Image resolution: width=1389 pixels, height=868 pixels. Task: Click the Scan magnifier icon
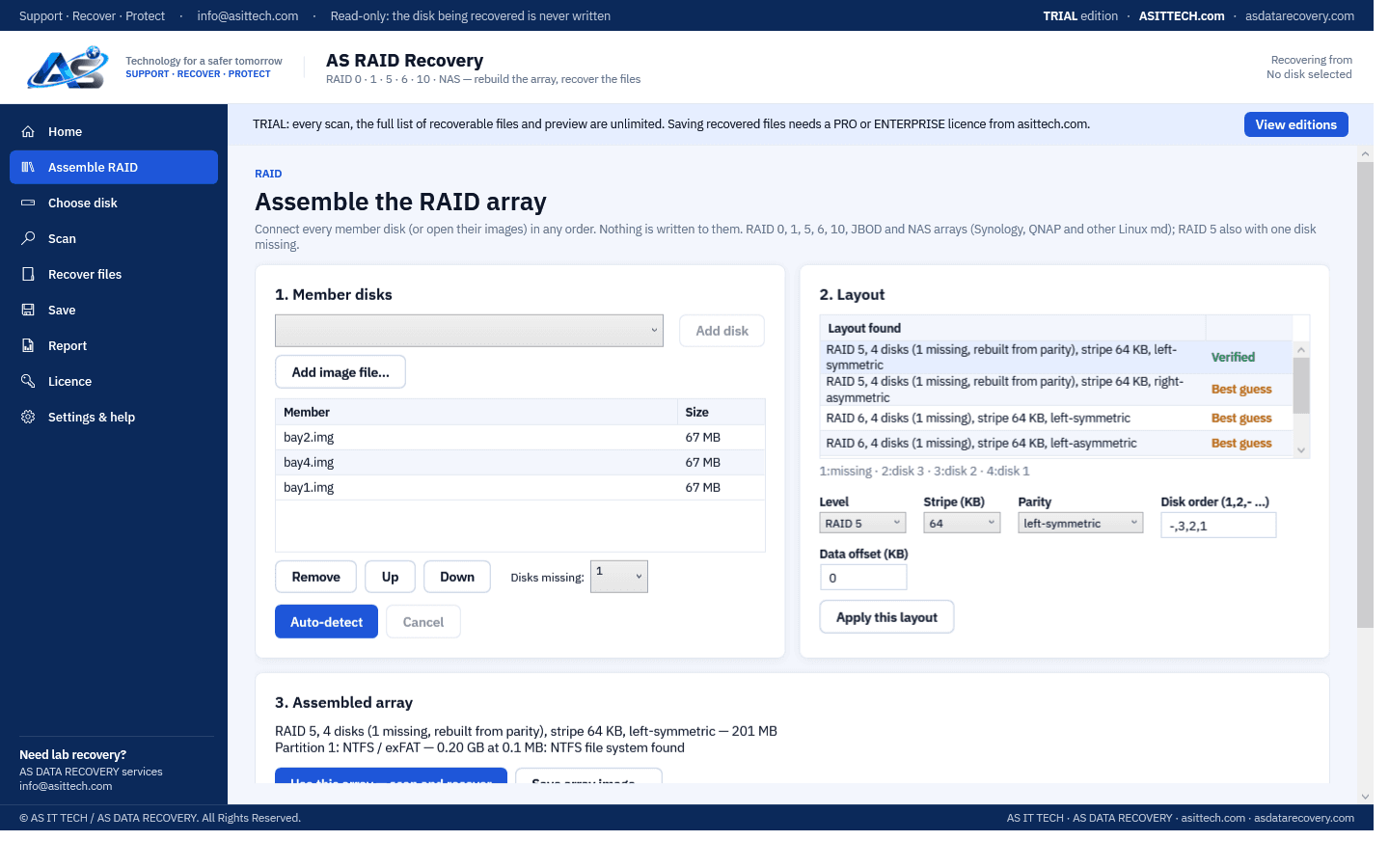[x=28, y=238]
